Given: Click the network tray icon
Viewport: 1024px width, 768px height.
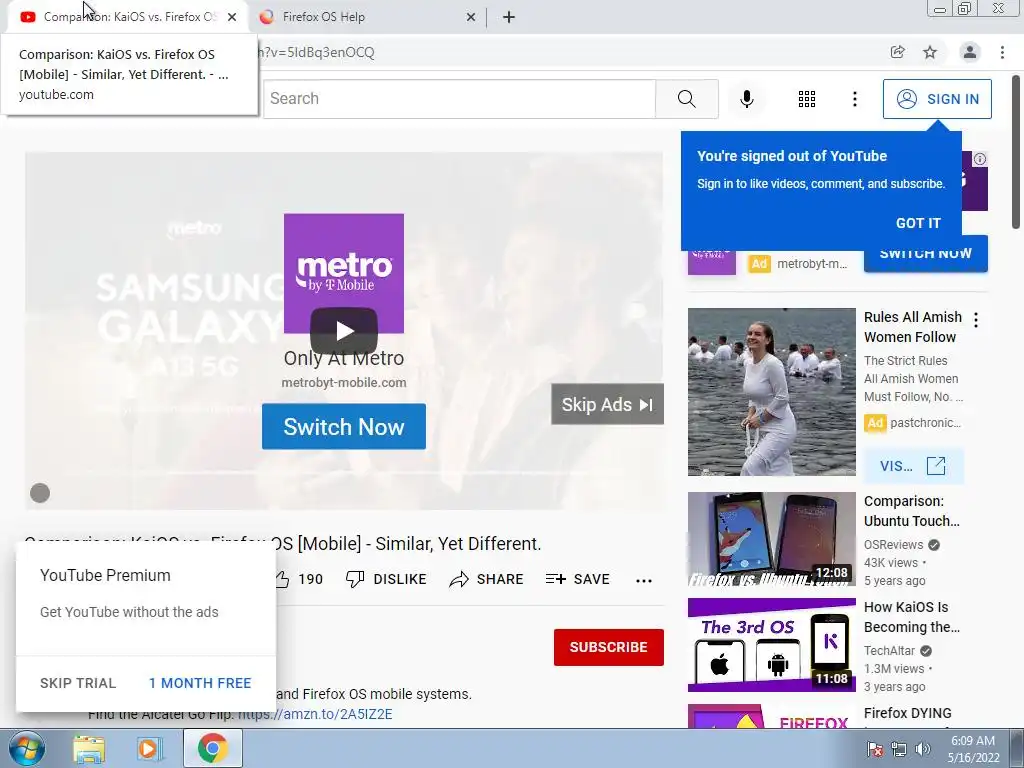Looking at the screenshot, I should (x=899, y=749).
